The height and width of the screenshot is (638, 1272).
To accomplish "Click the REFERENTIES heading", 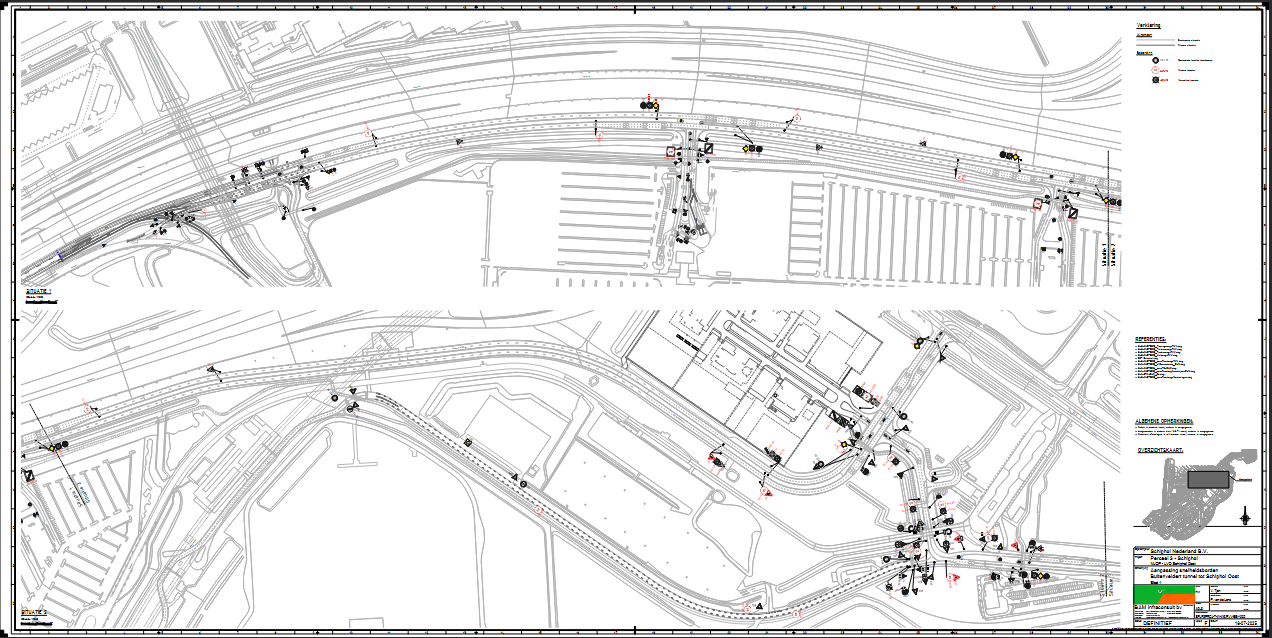I will click(1150, 340).
